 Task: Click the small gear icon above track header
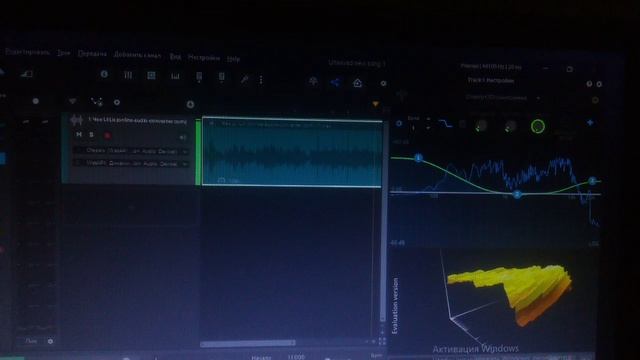[117, 102]
